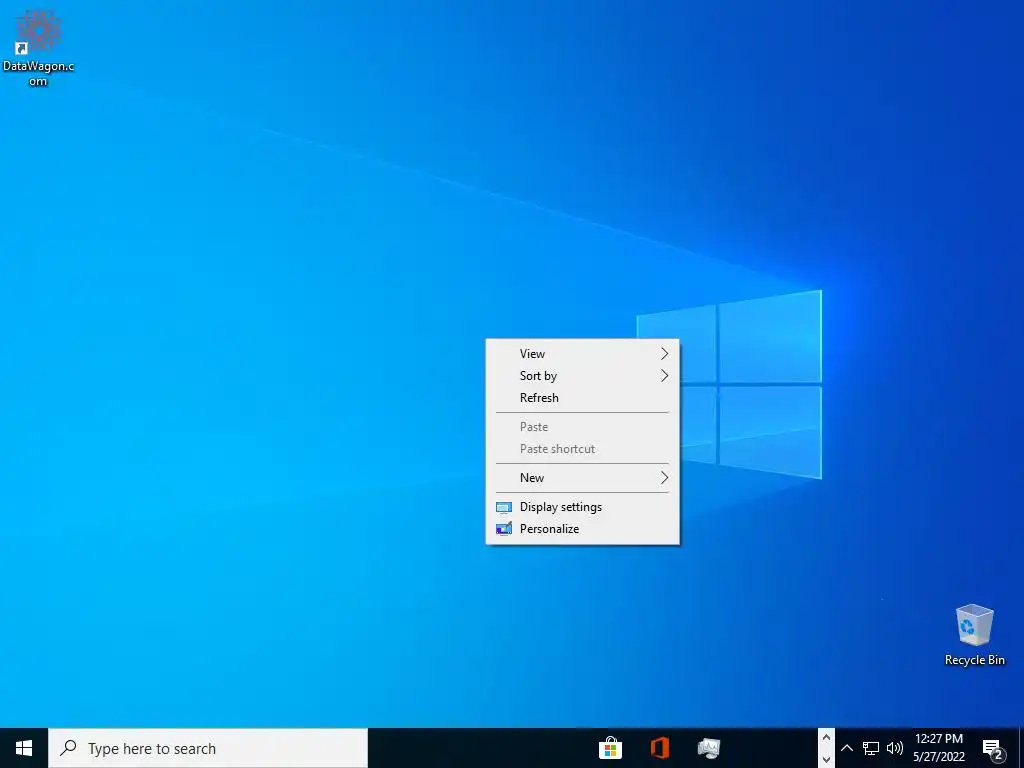Open the Action Center notifications icon
The image size is (1024, 768).
993,749
